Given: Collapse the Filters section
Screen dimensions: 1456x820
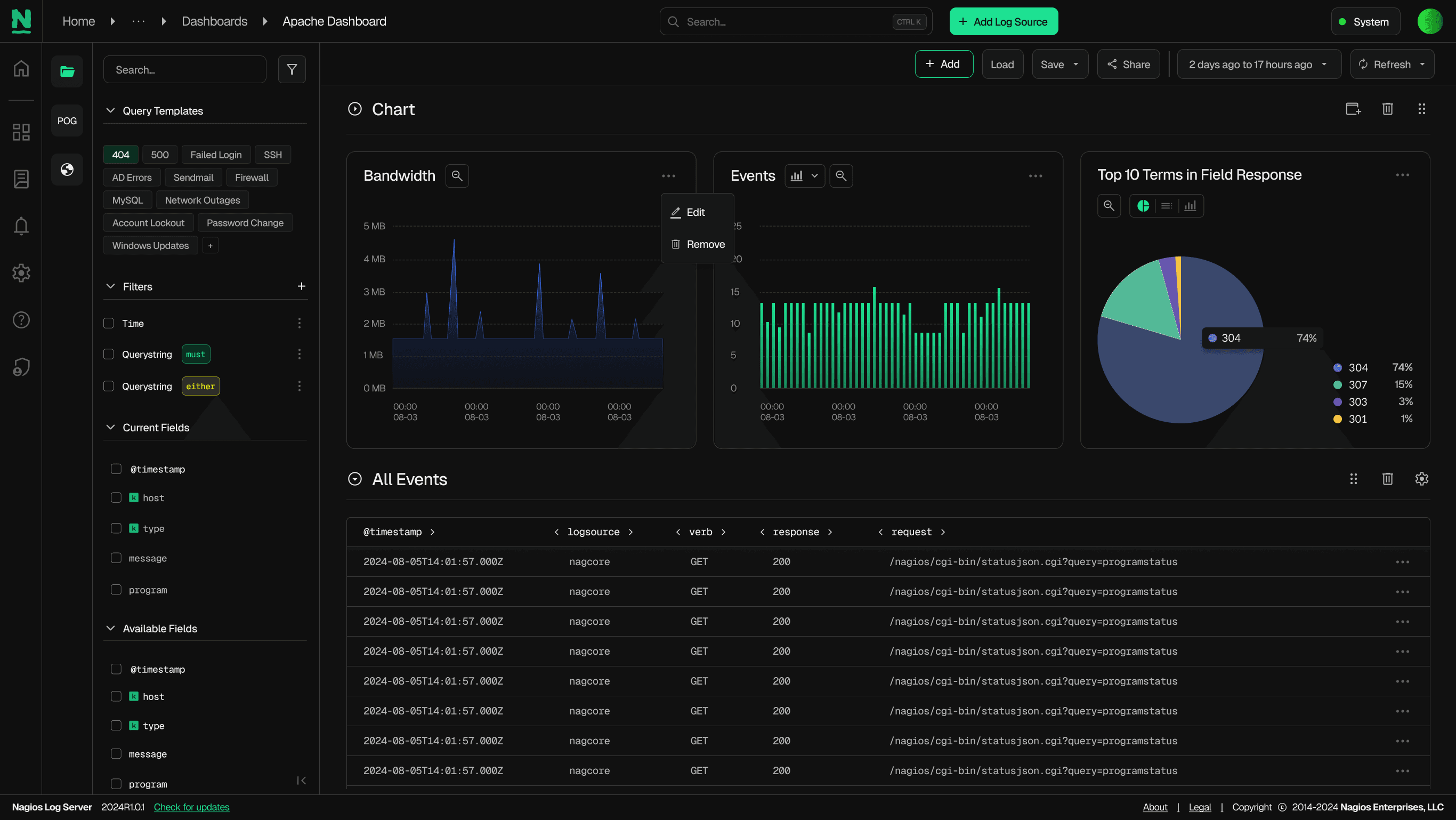Looking at the screenshot, I should coord(110,286).
